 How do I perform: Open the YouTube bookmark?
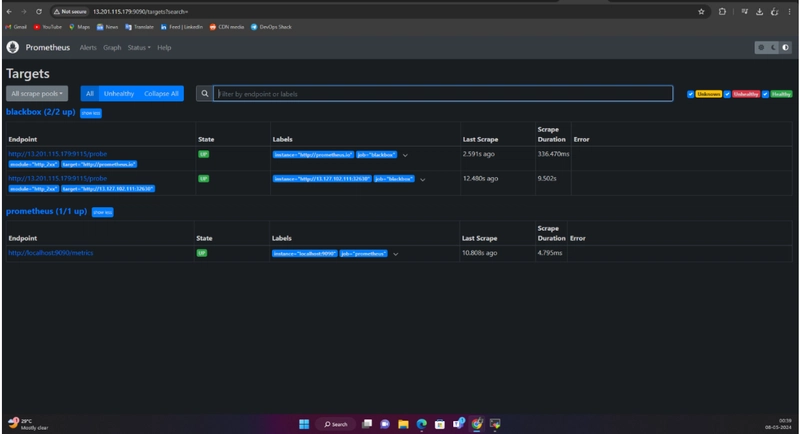47,27
